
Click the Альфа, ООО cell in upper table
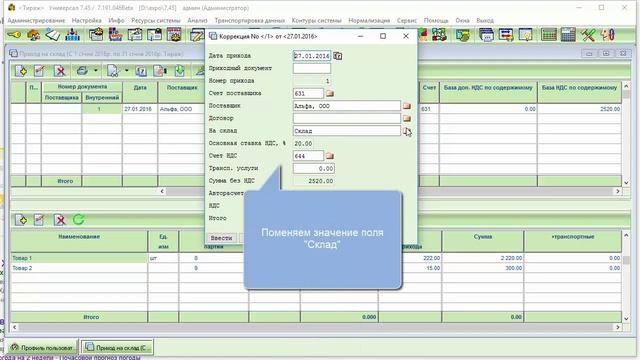[182, 109]
